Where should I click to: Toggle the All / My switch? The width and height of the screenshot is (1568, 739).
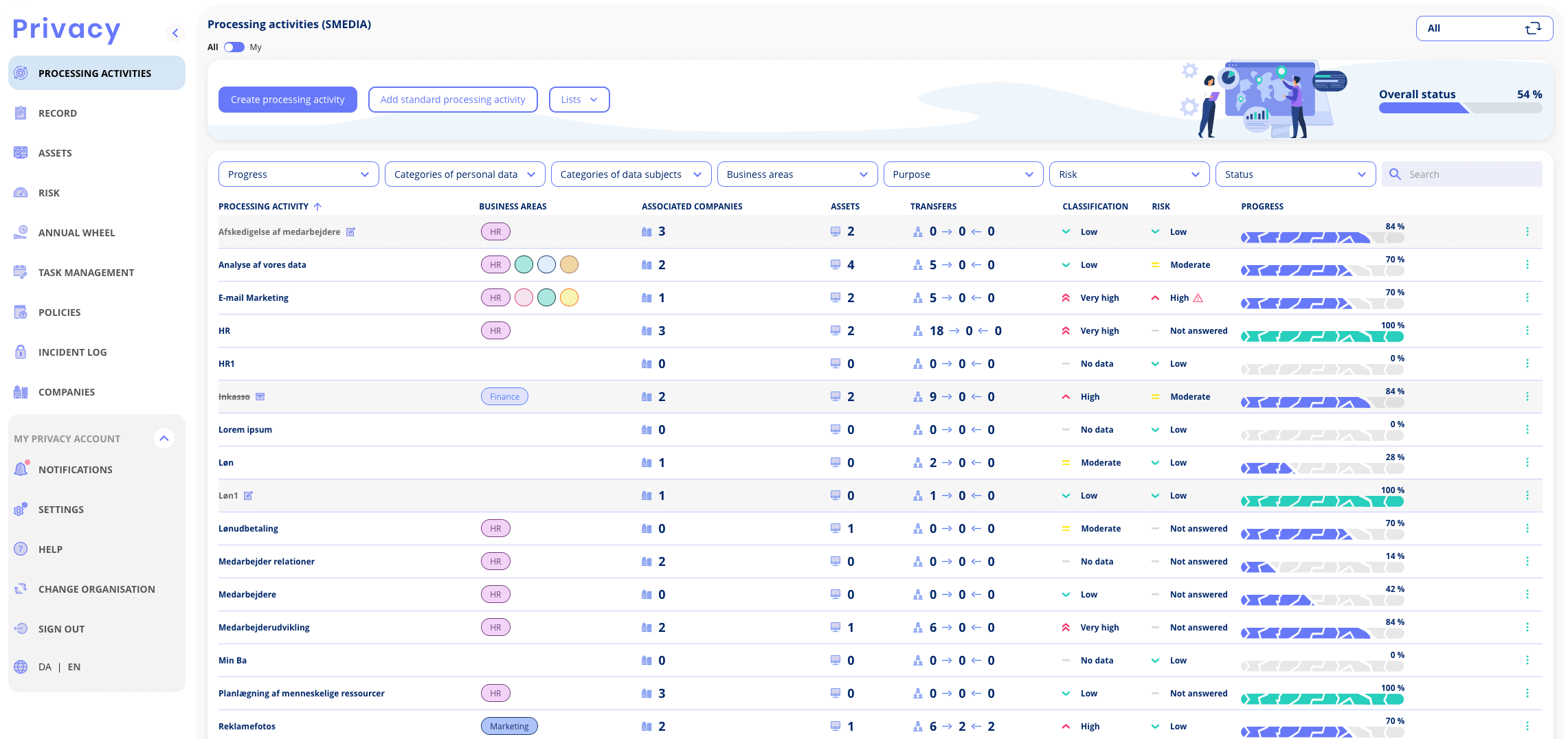[234, 47]
